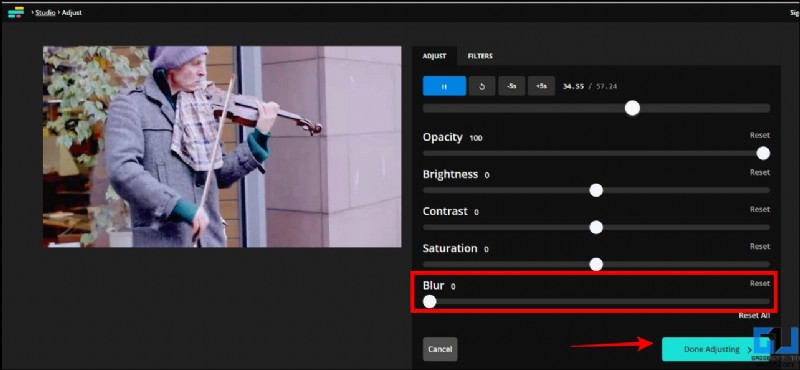This screenshot has width=800, height=370.
Task: Click the Opacity value 100
Action: [476, 138]
